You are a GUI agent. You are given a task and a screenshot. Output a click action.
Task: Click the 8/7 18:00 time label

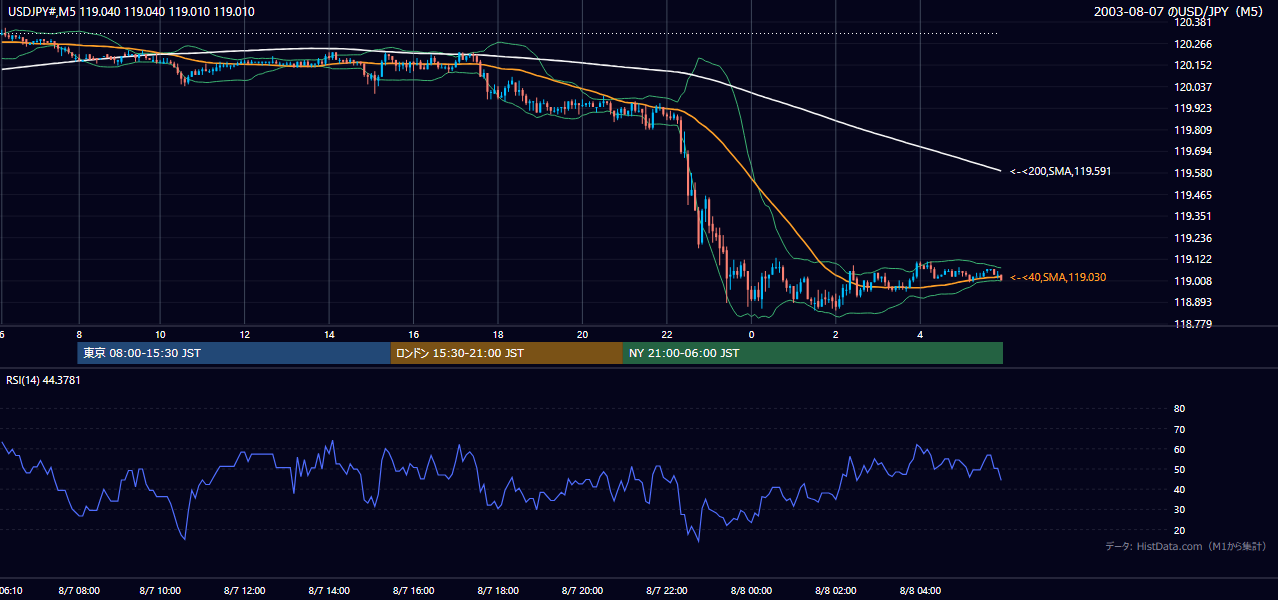coord(497,590)
